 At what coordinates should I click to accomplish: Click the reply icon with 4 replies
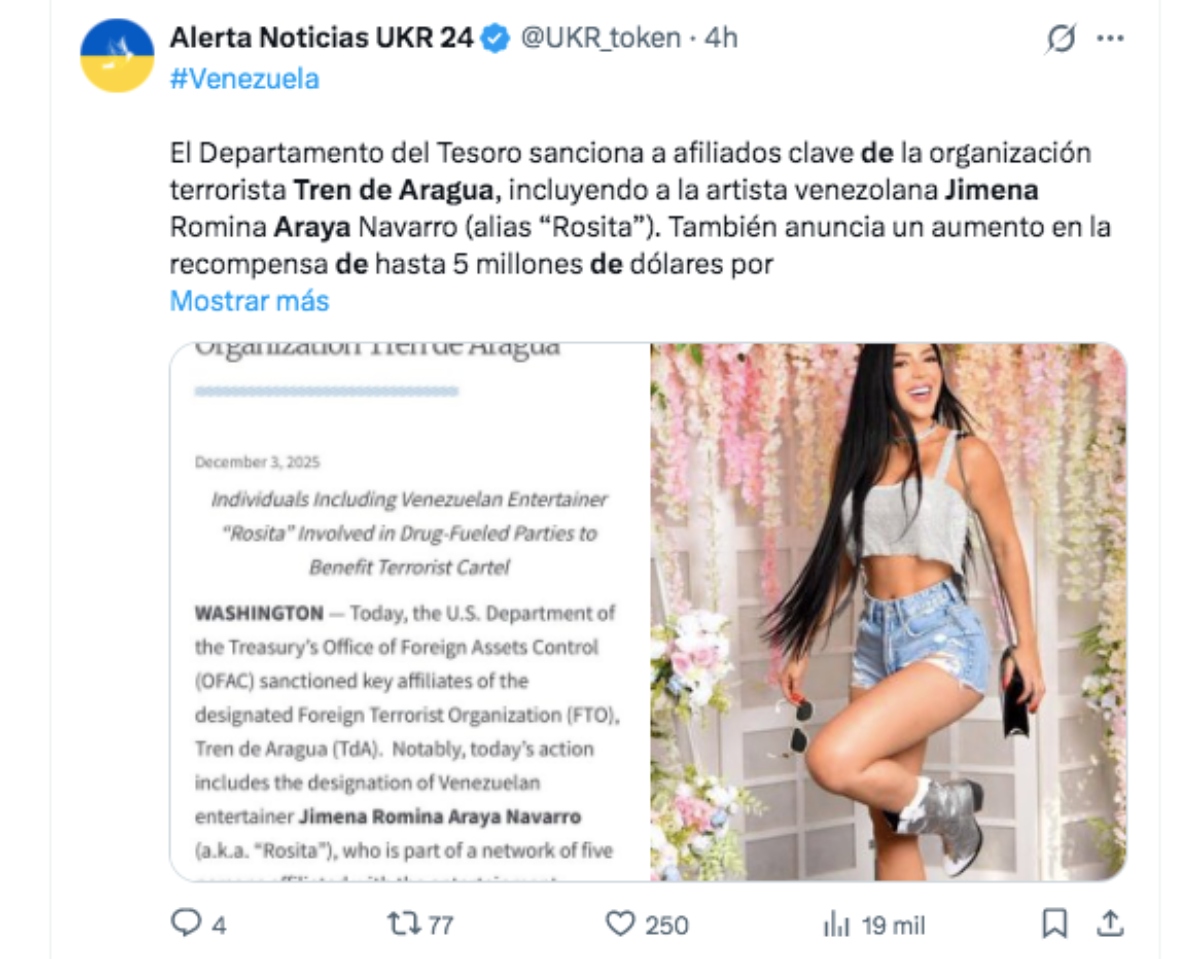pos(185,923)
